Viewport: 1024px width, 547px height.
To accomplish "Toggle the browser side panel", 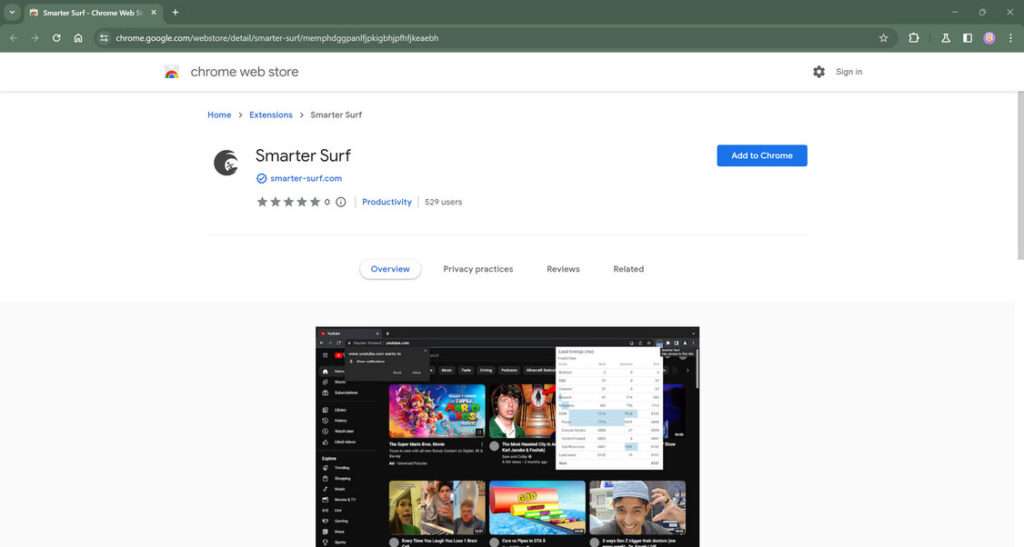I will (x=967, y=38).
